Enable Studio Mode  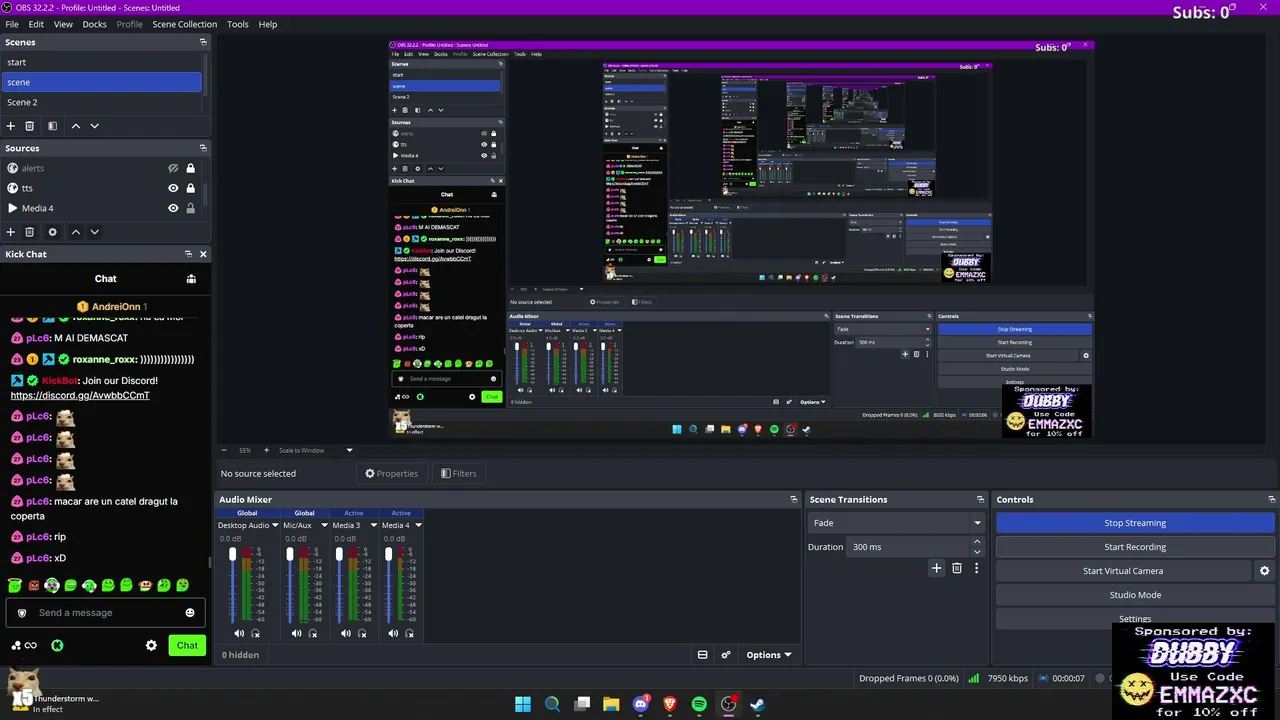pyautogui.click(x=1135, y=595)
